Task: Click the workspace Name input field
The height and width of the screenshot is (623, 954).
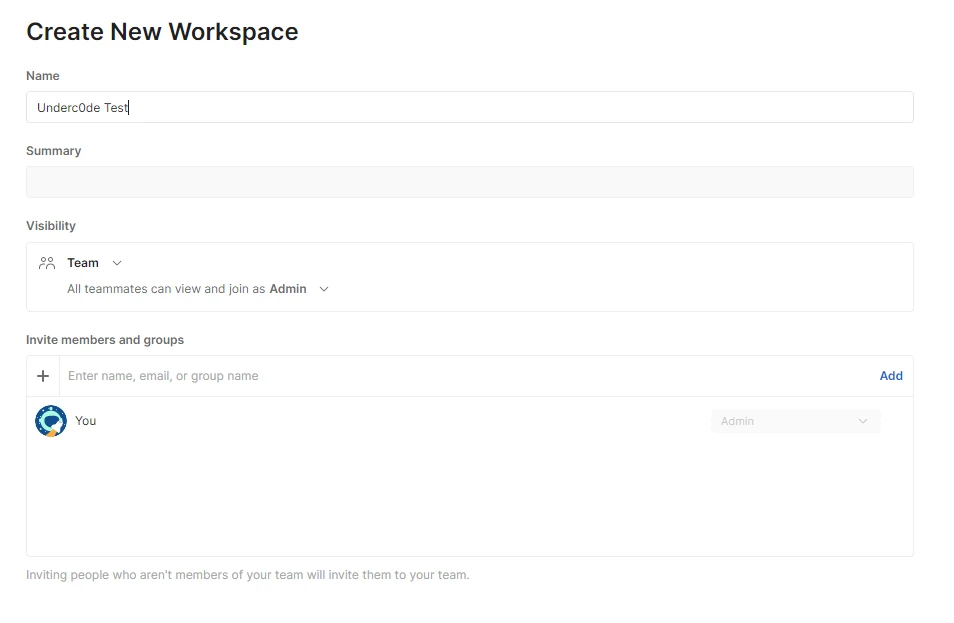Action: [469, 107]
